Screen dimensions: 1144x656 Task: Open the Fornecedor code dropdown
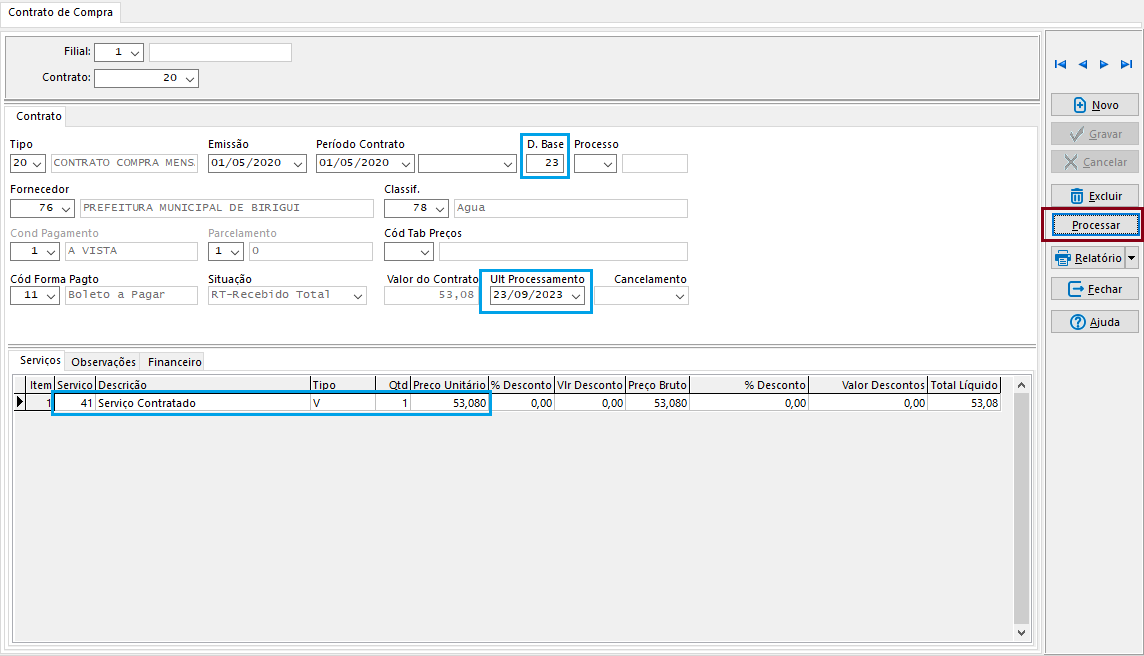(x=66, y=209)
